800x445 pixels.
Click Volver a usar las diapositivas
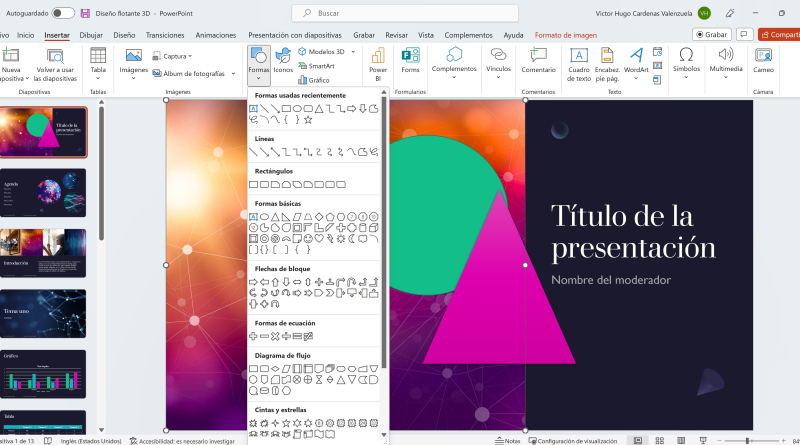55,64
